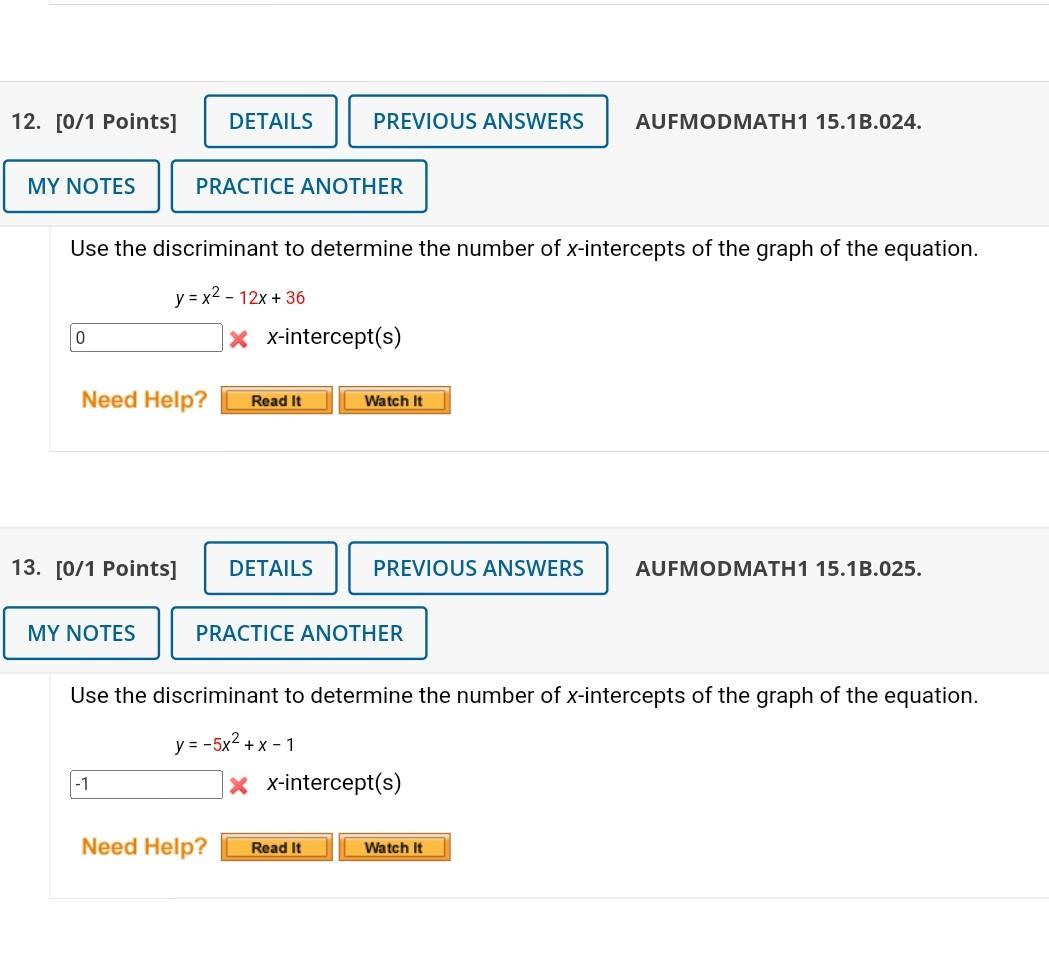Click the Need Help label on question 13
Screen dimensions: 1049x959
143,846
